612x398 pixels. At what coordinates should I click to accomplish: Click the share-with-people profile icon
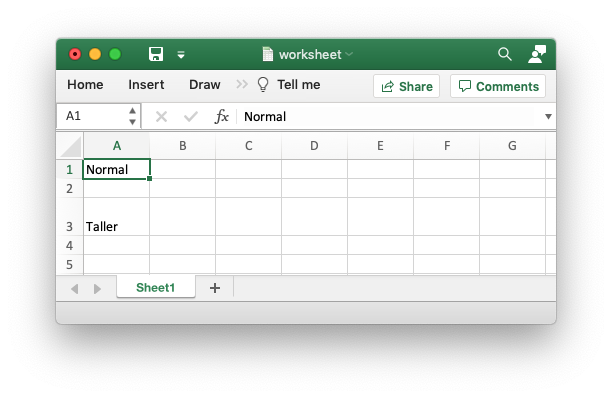click(x=537, y=54)
